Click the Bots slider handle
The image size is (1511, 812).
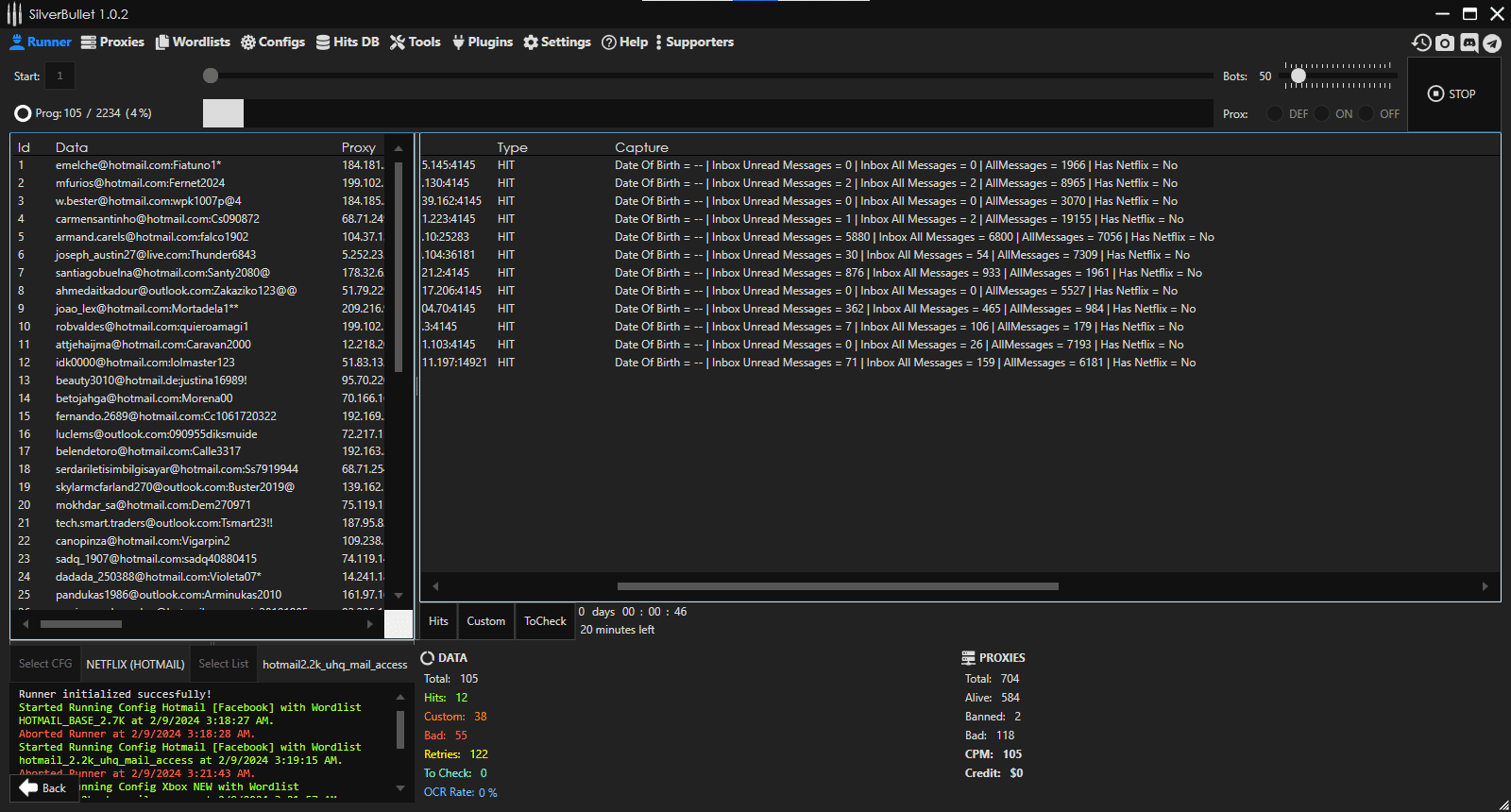coord(1299,76)
